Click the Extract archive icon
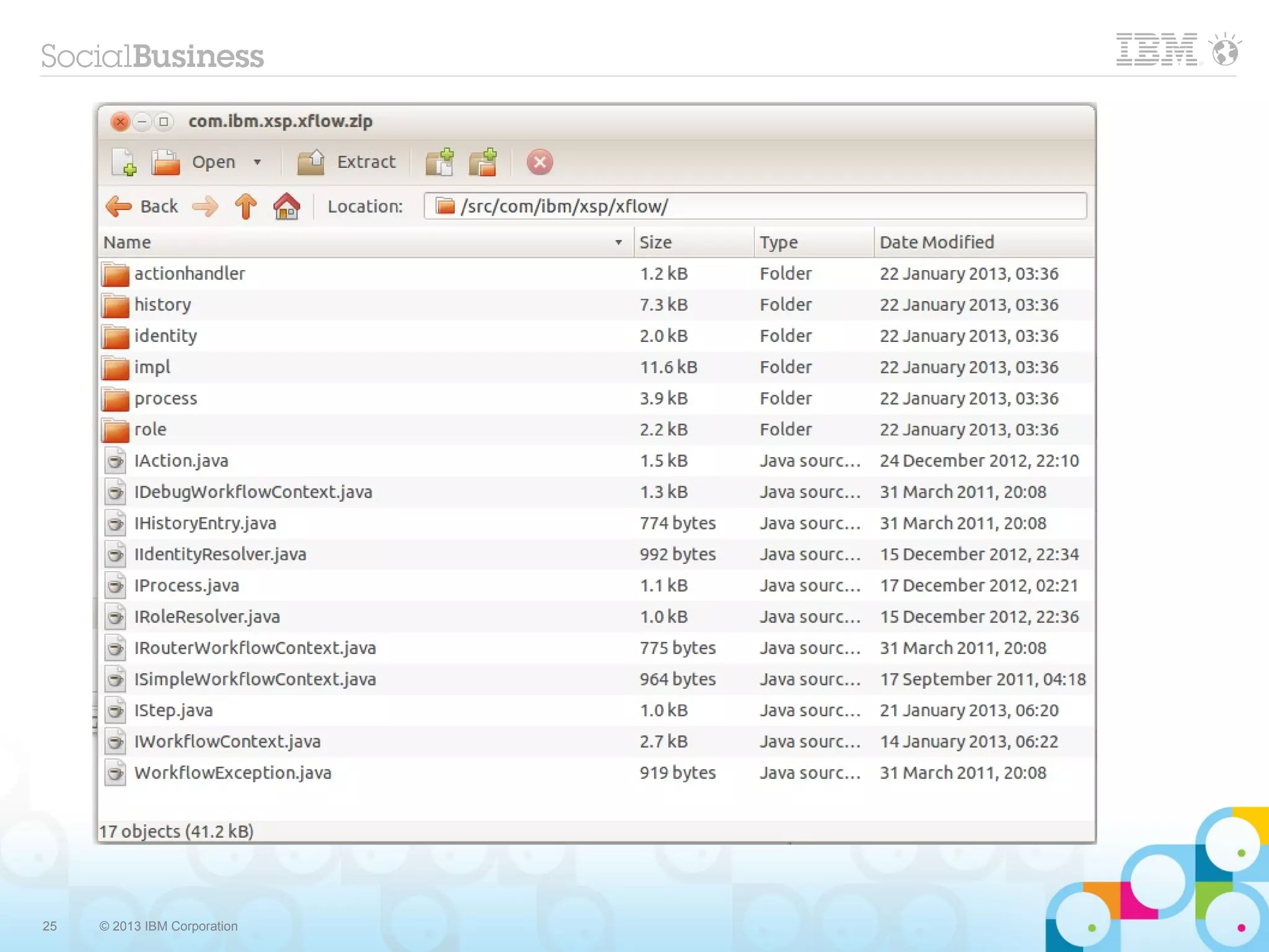This screenshot has height=952, width=1269. 311,162
